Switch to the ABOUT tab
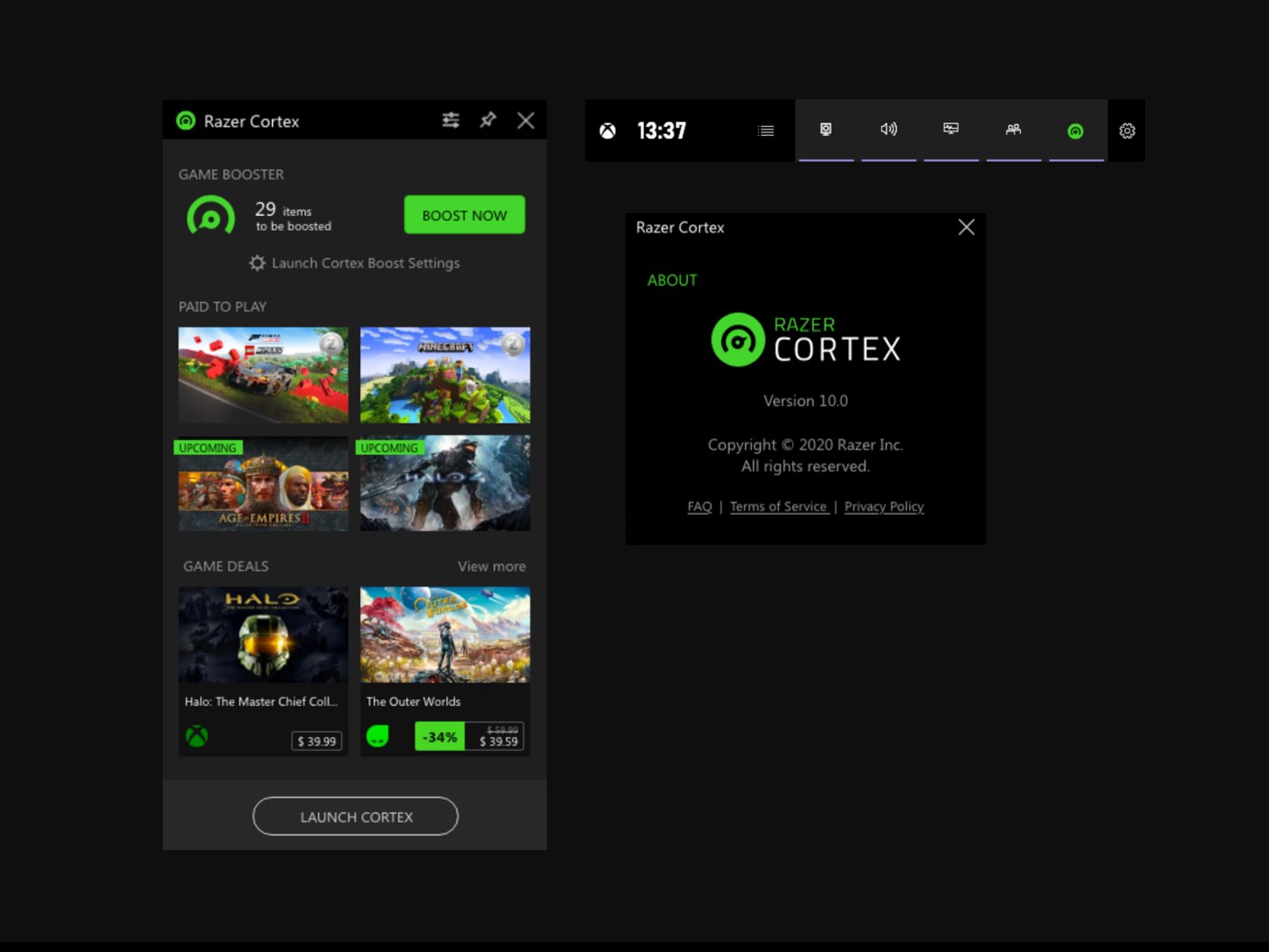The height and width of the screenshot is (952, 1269). click(672, 280)
